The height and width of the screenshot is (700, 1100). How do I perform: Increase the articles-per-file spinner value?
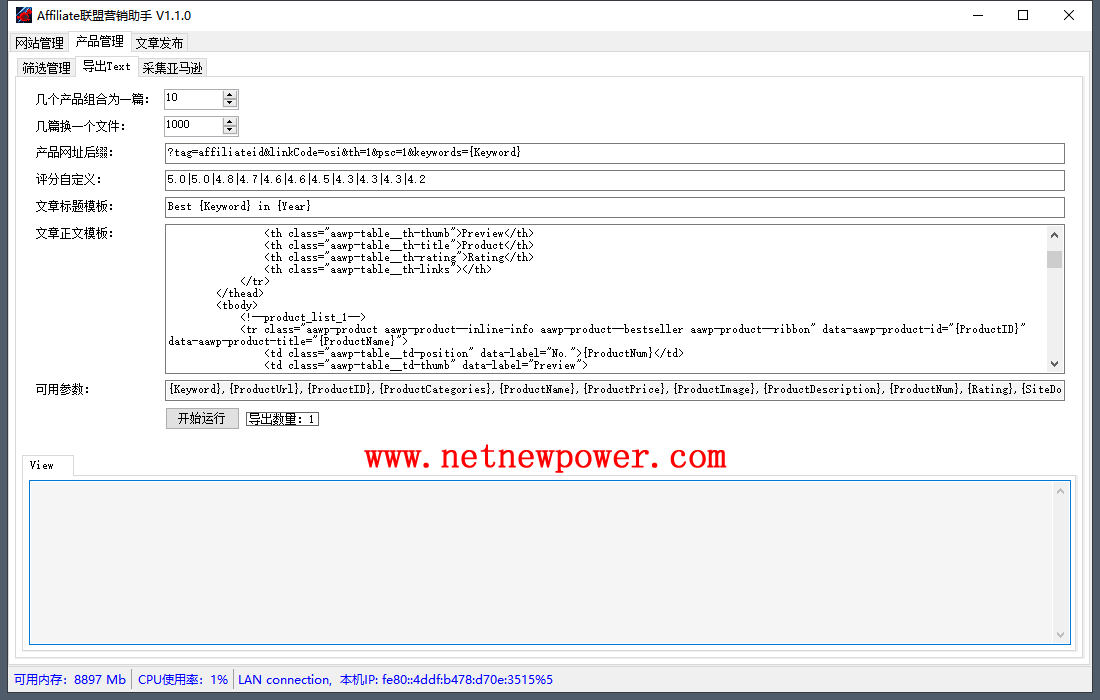click(x=230, y=121)
